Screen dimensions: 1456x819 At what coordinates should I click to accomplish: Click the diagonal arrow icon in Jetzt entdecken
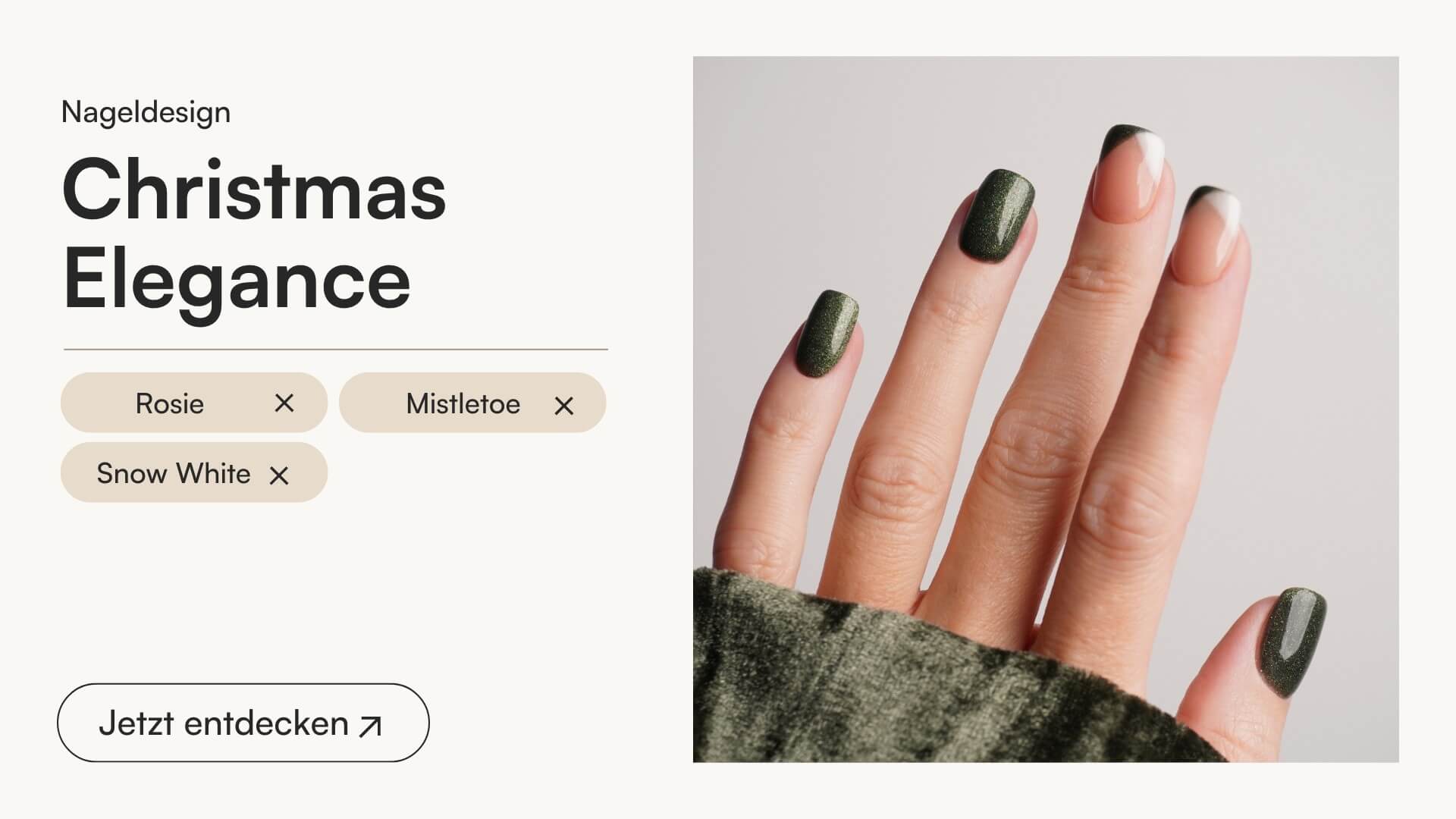(370, 726)
